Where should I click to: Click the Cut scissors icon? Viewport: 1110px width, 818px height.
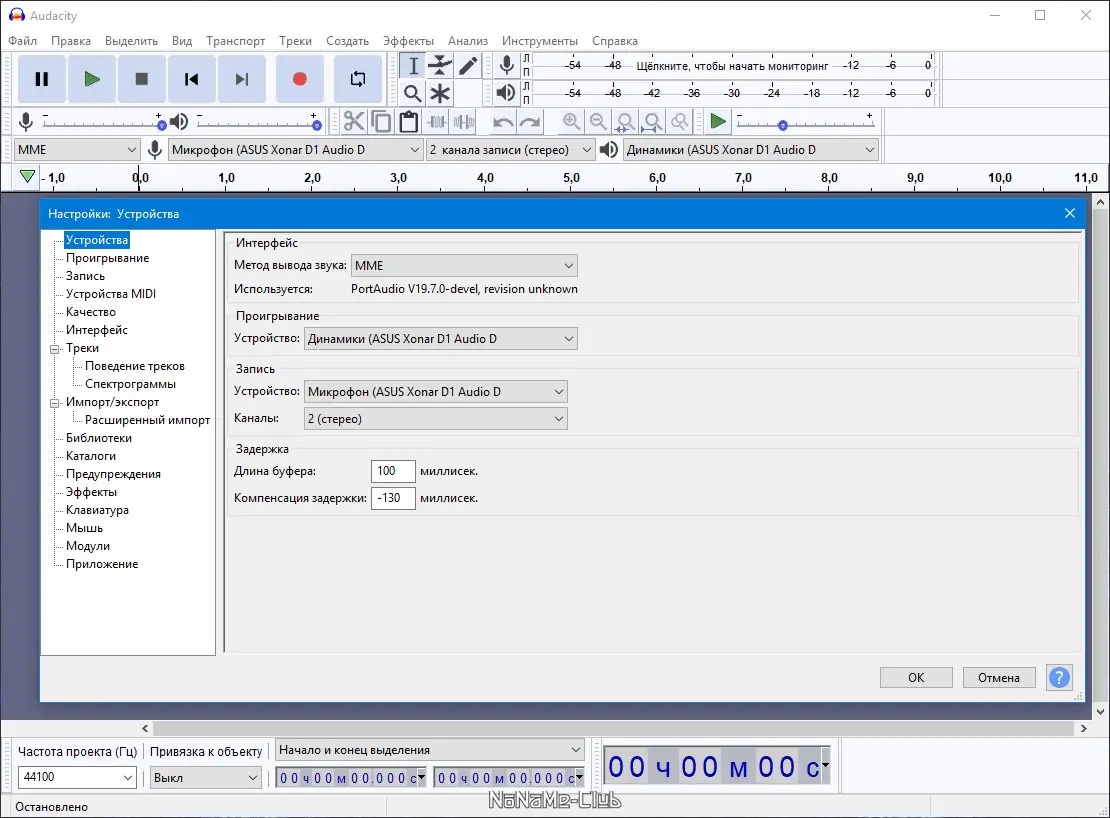(x=354, y=122)
